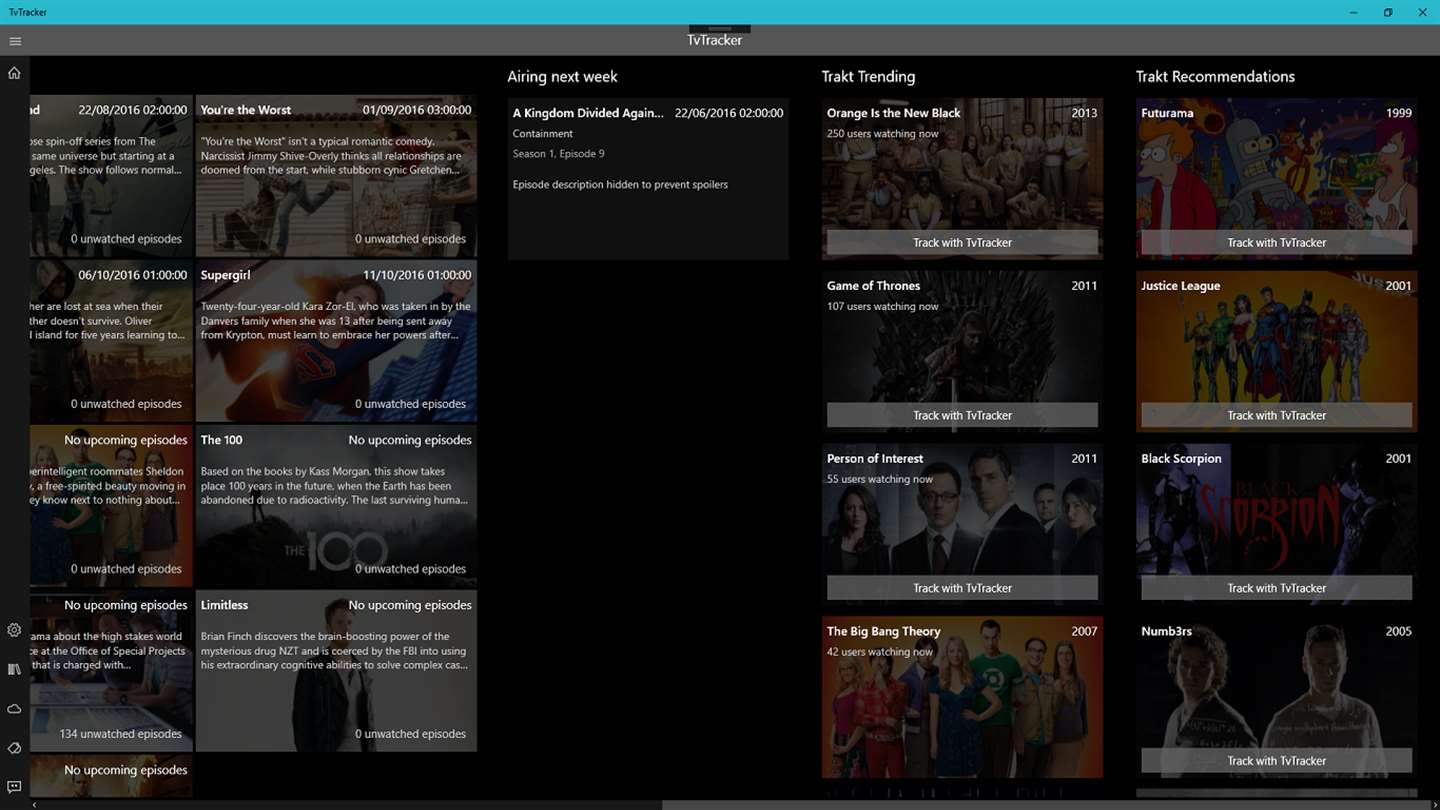This screenshot has width=1440, height=810.
Task: Click the Justice League title text
Action: pos(1181,286)
